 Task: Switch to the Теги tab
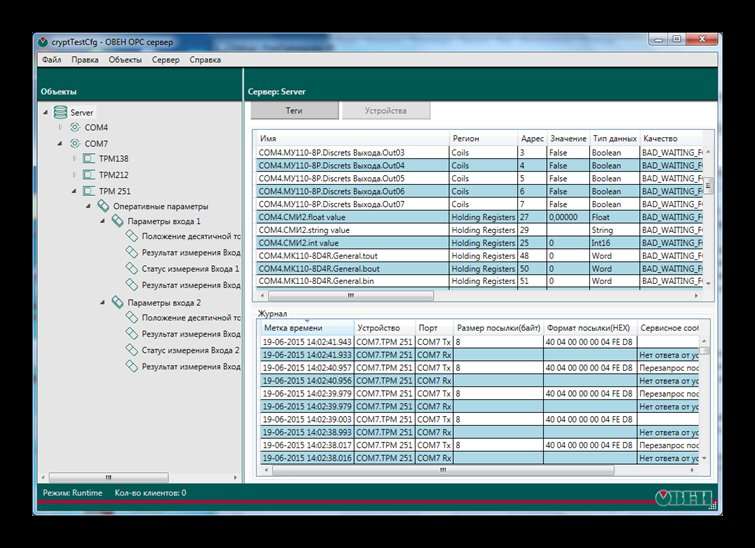(x=294, y=110)
